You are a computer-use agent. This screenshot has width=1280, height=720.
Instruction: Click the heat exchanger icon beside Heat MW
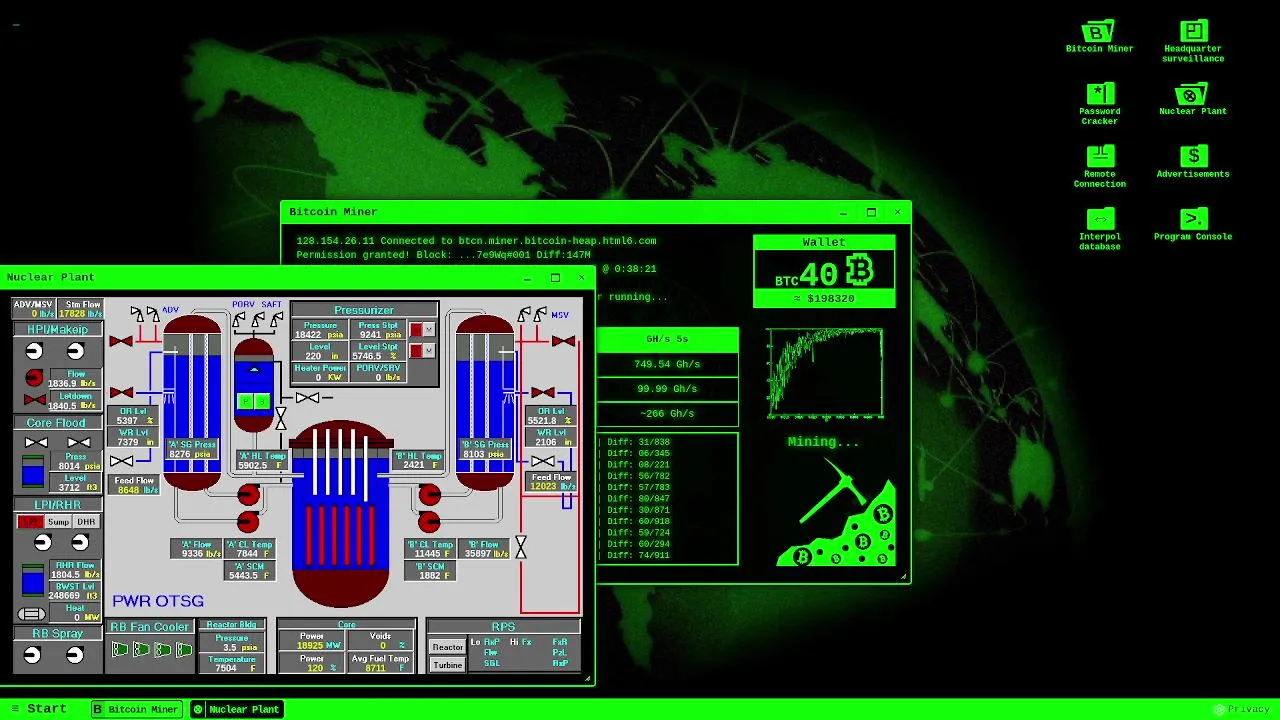(x=31, y=614)
